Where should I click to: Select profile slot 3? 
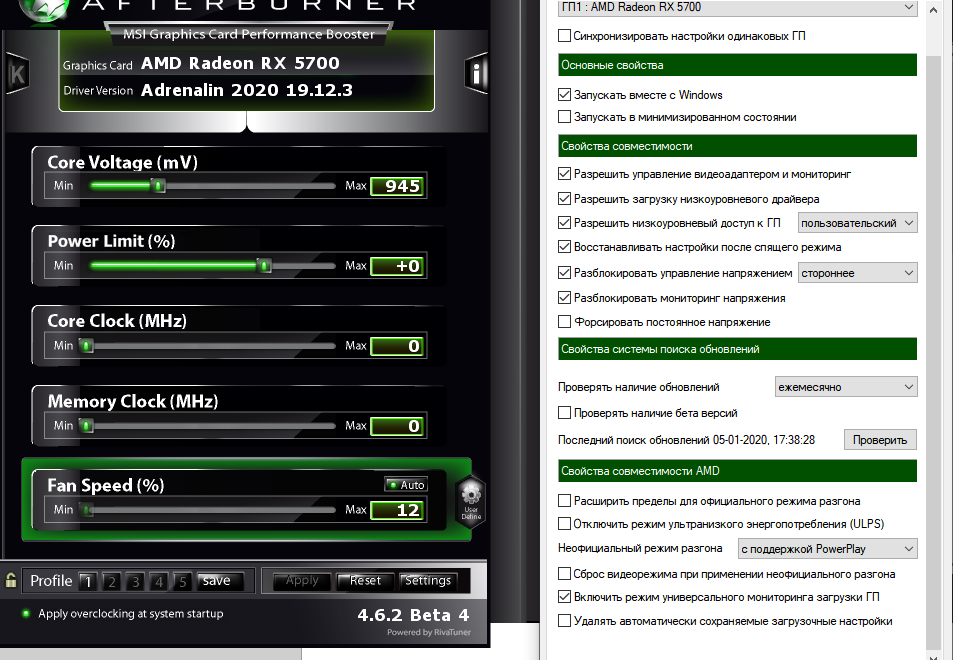[x=136, y=582]
